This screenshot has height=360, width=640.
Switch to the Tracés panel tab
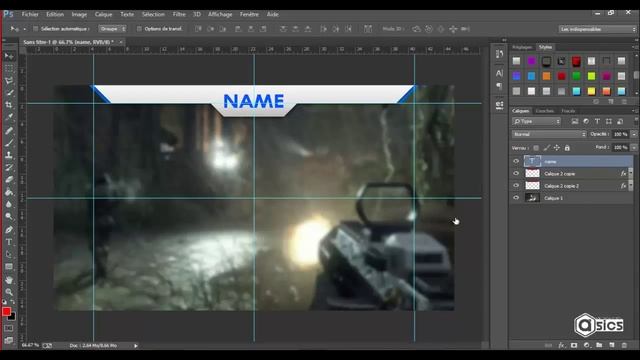[568, 111]
